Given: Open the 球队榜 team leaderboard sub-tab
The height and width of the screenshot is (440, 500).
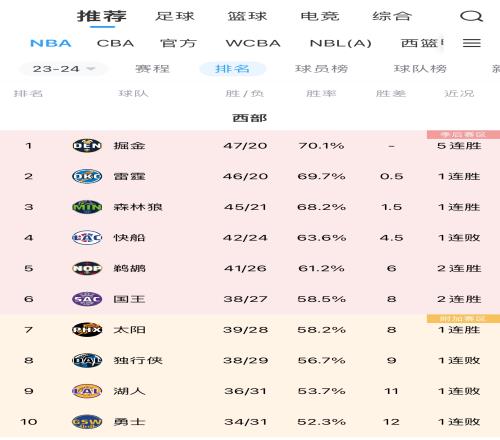Looking at the screenshot, I should point(420,69).
